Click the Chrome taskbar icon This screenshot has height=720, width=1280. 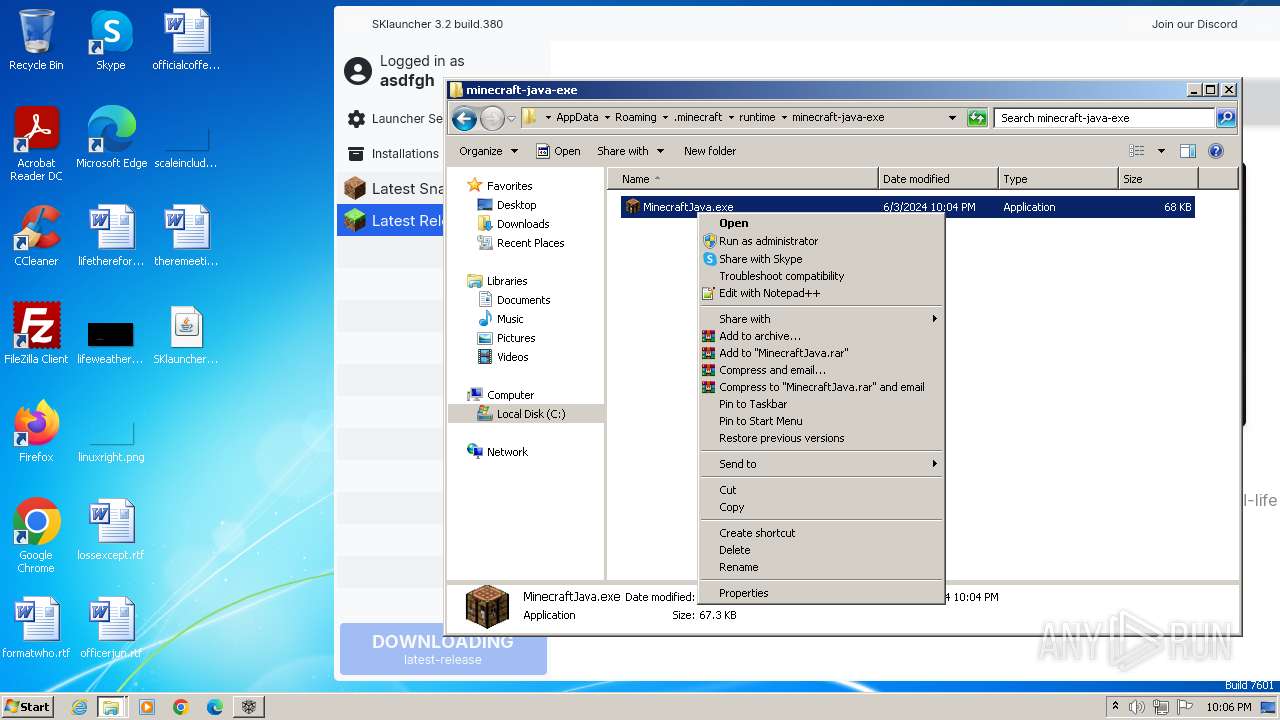(181, 707)
